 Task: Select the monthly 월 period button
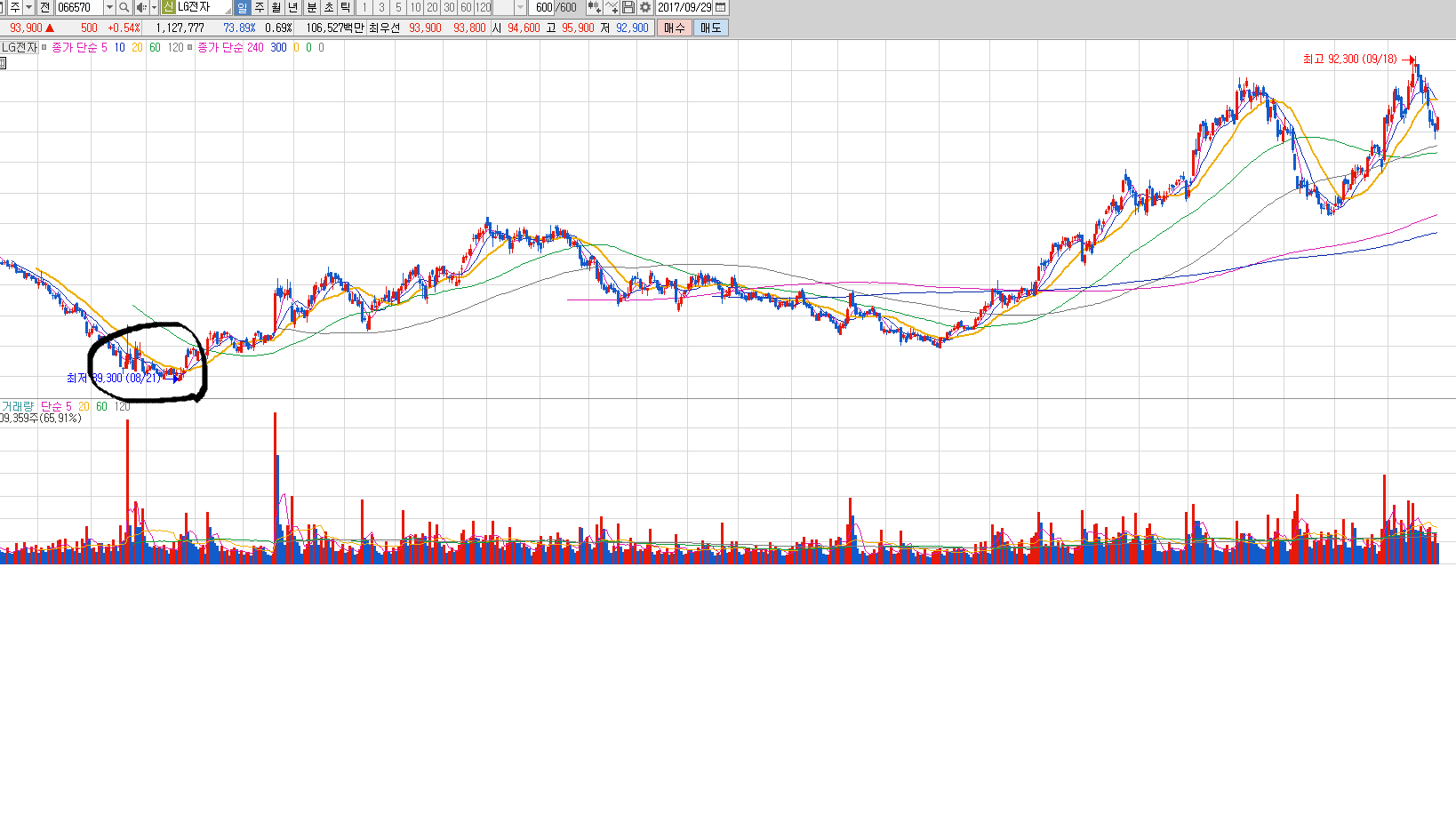point(276,7)
